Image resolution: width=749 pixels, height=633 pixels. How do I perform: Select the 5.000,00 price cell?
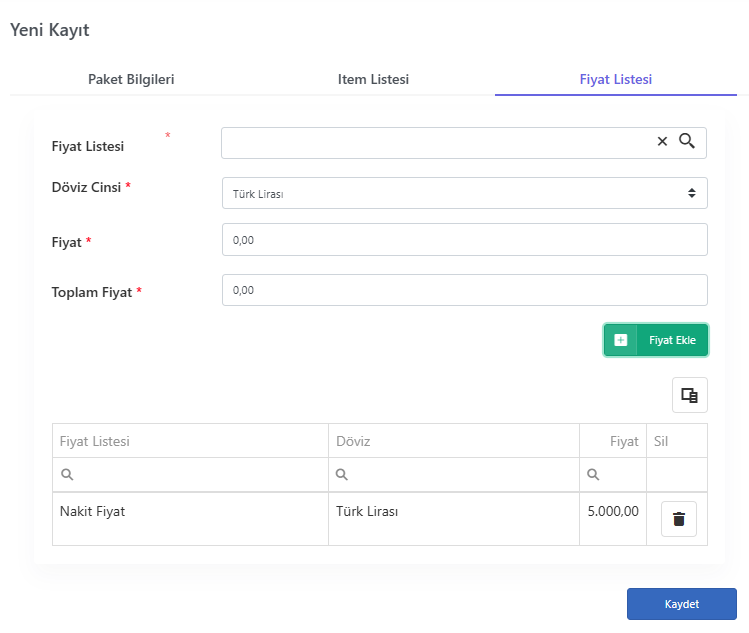[x=613, y=519]
